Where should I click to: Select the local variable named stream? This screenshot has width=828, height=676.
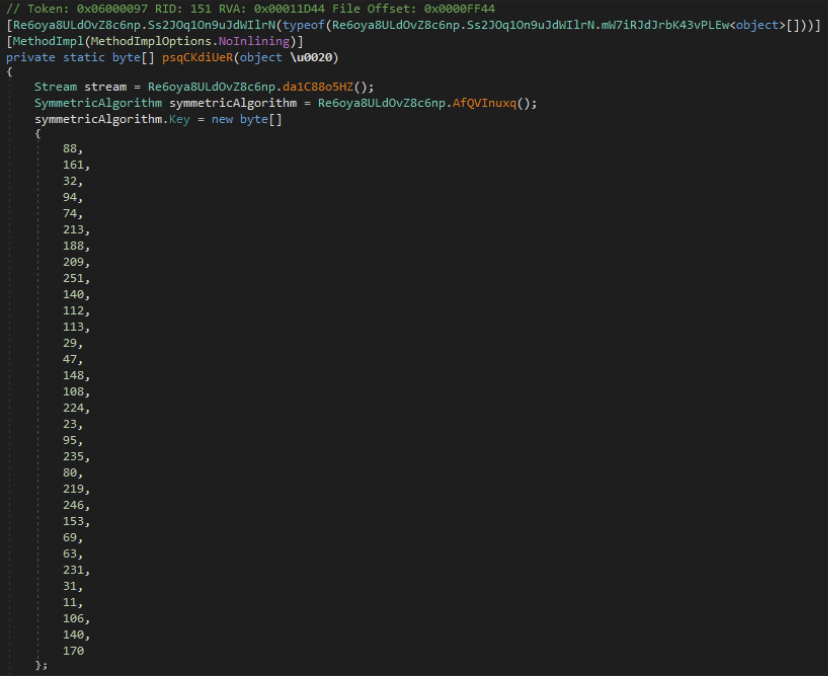[x=105, y=87]
